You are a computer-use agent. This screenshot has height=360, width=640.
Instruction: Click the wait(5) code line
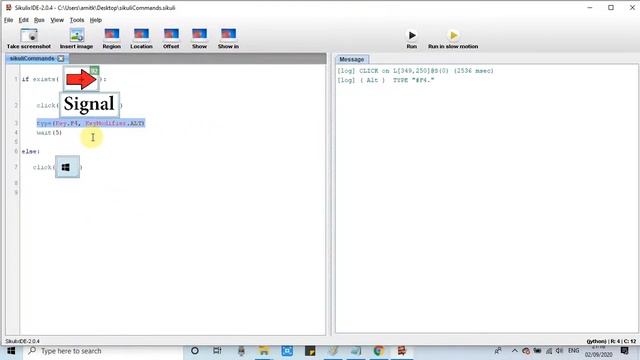(x=49, y=133)
